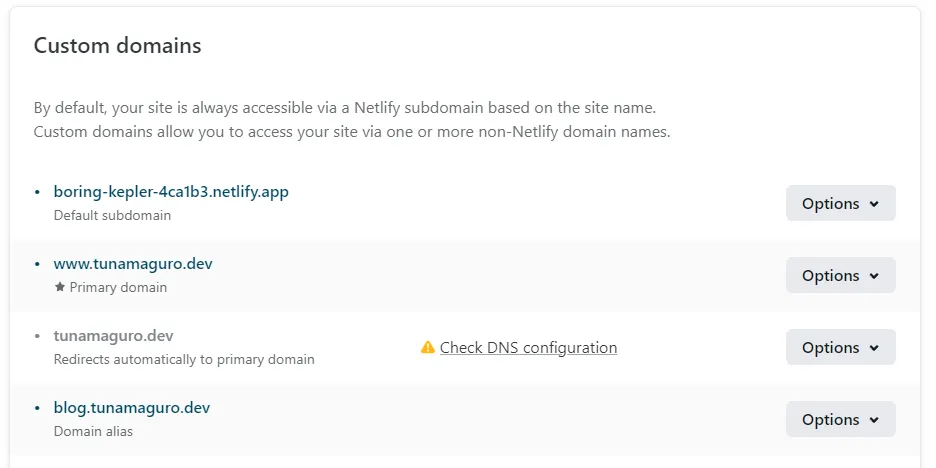Screen dimensions: 936x468
Task: Click the yellow DNS warning triangle icon
Action: coord(428,348)
